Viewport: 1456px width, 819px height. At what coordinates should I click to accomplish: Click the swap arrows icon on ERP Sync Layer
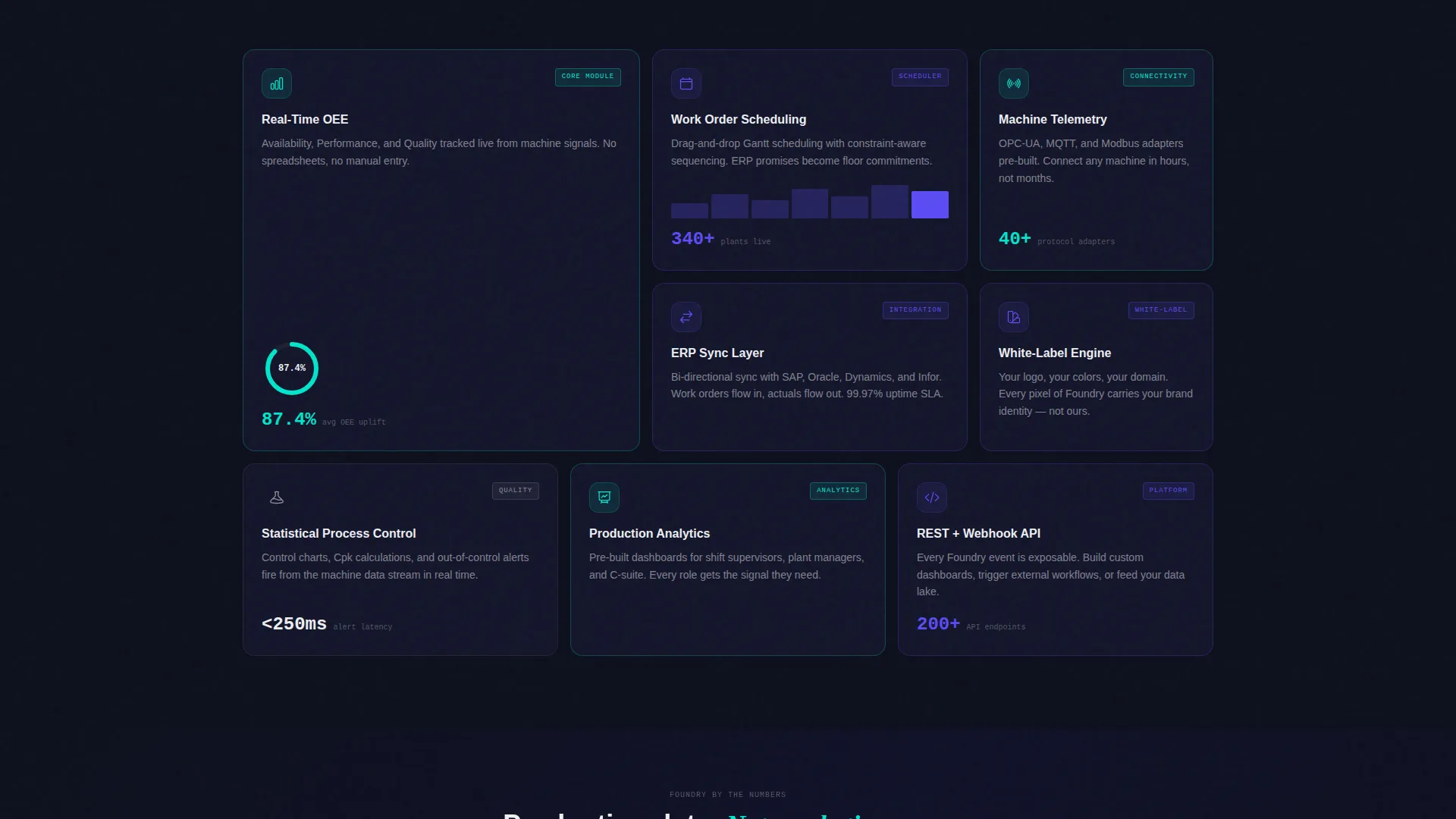pyautogui.click(x=686, y=317)
